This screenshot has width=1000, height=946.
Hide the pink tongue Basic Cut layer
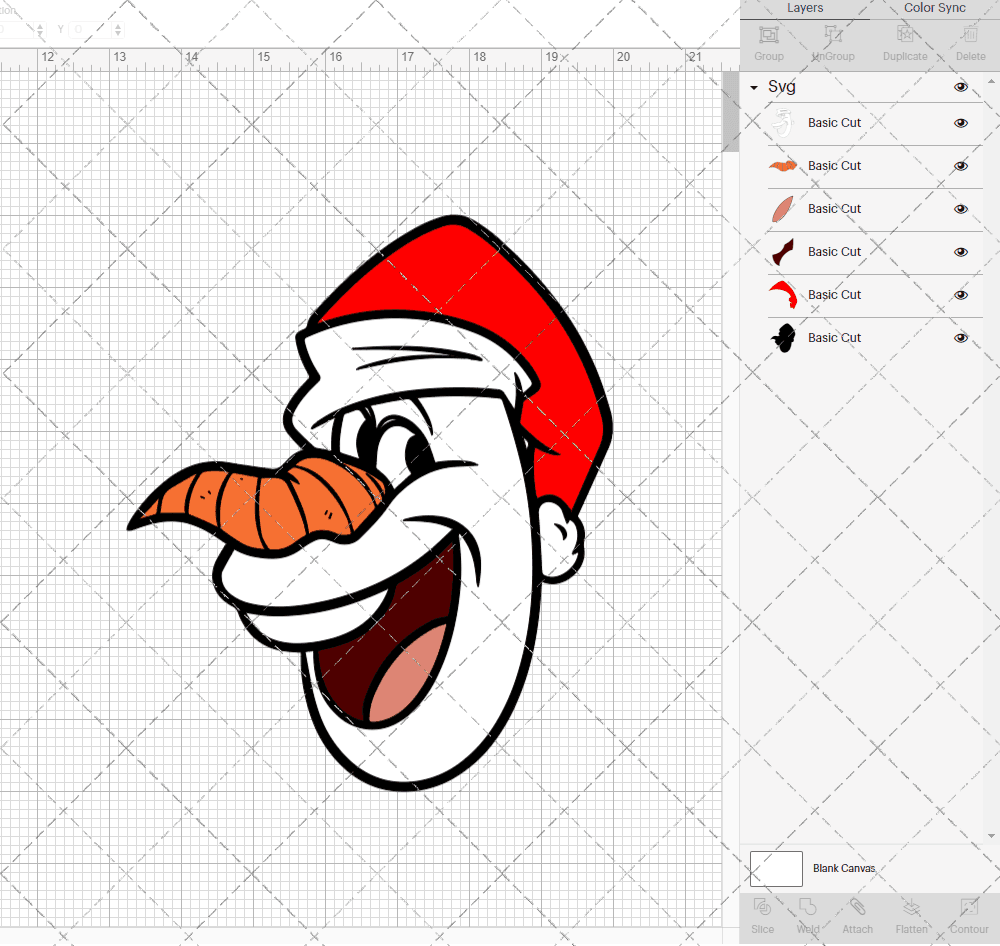coord(960,209)
